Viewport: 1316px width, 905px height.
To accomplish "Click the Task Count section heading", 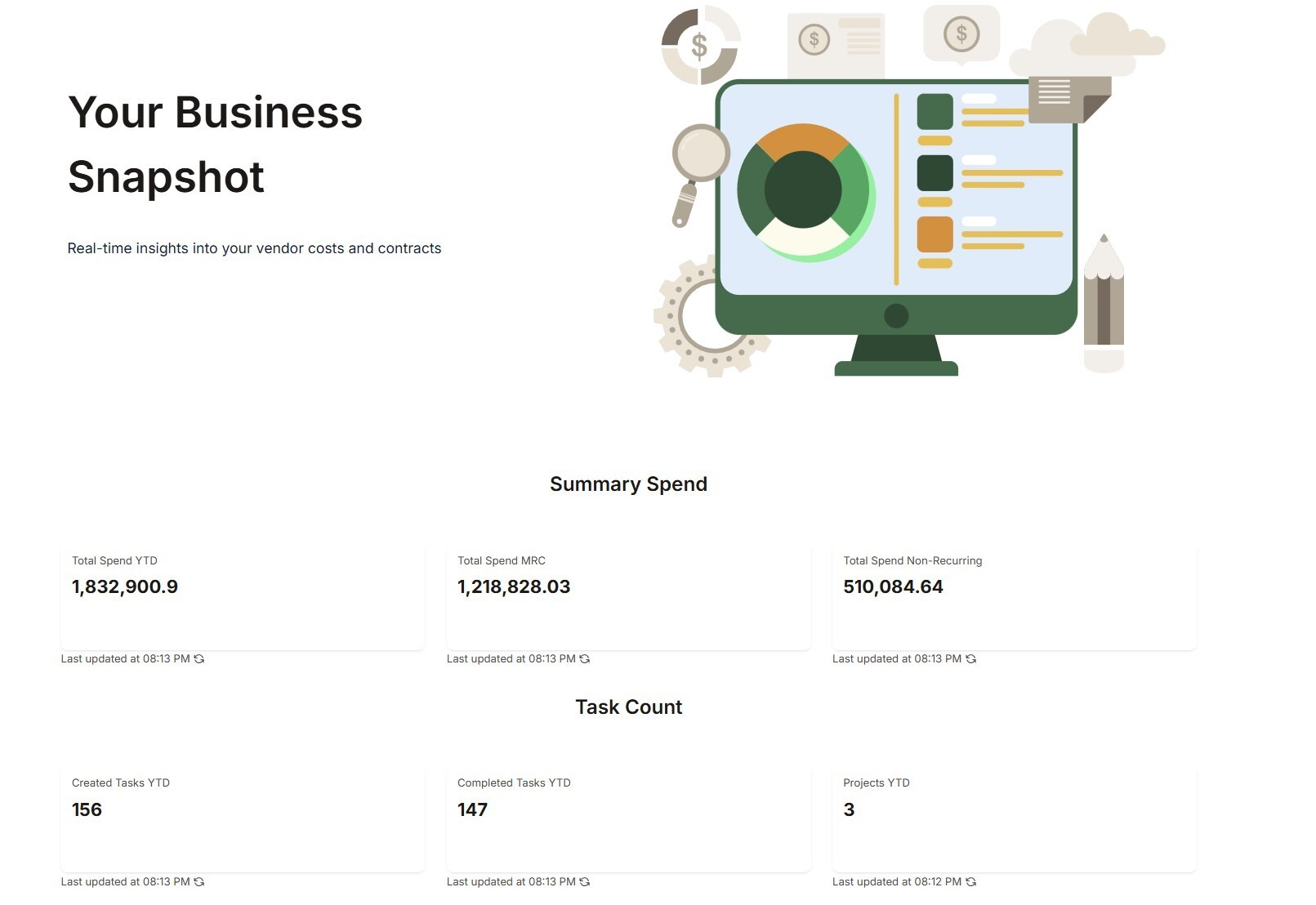I will [x=628, y=707].
